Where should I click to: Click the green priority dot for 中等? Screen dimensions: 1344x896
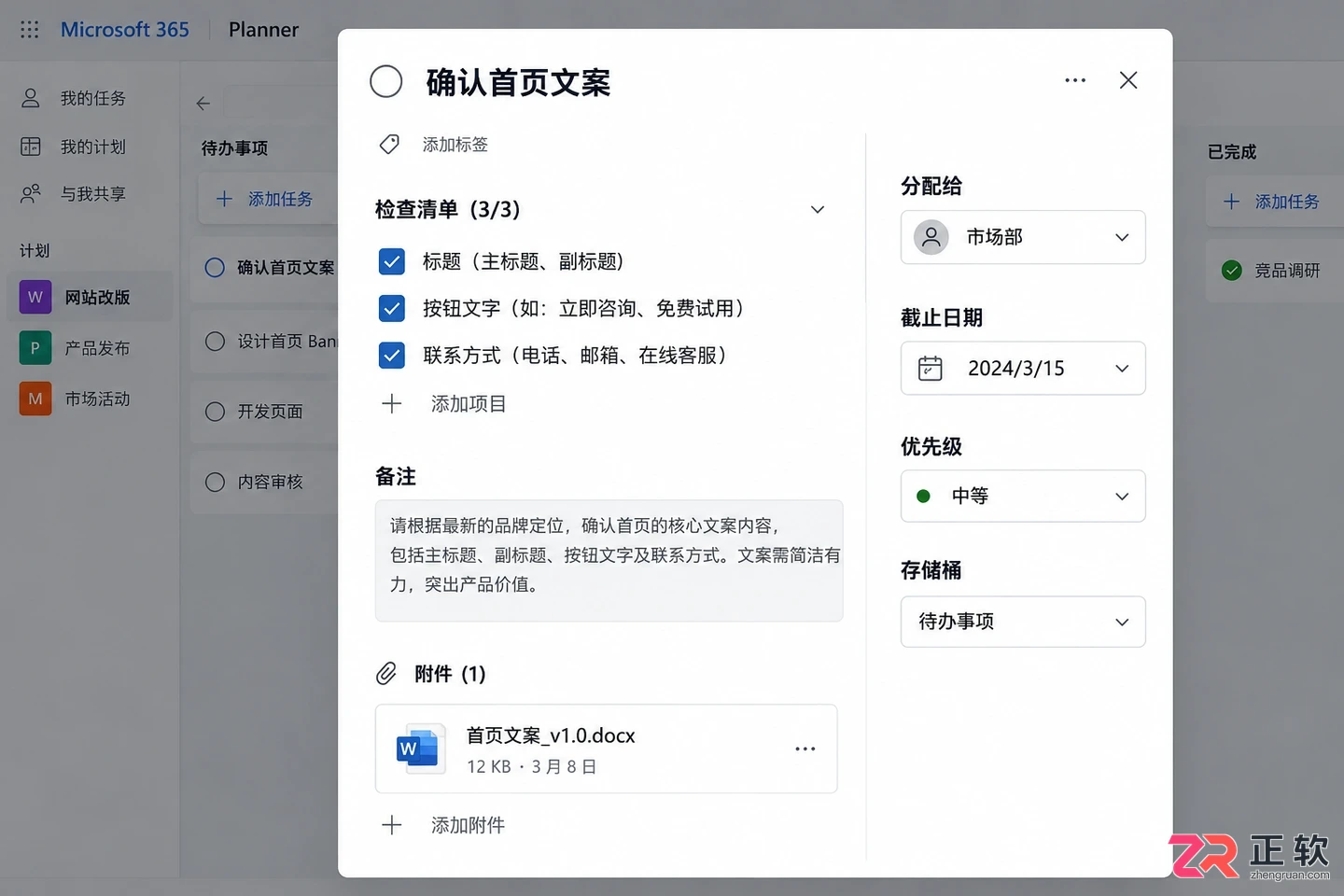coord(923,496)
